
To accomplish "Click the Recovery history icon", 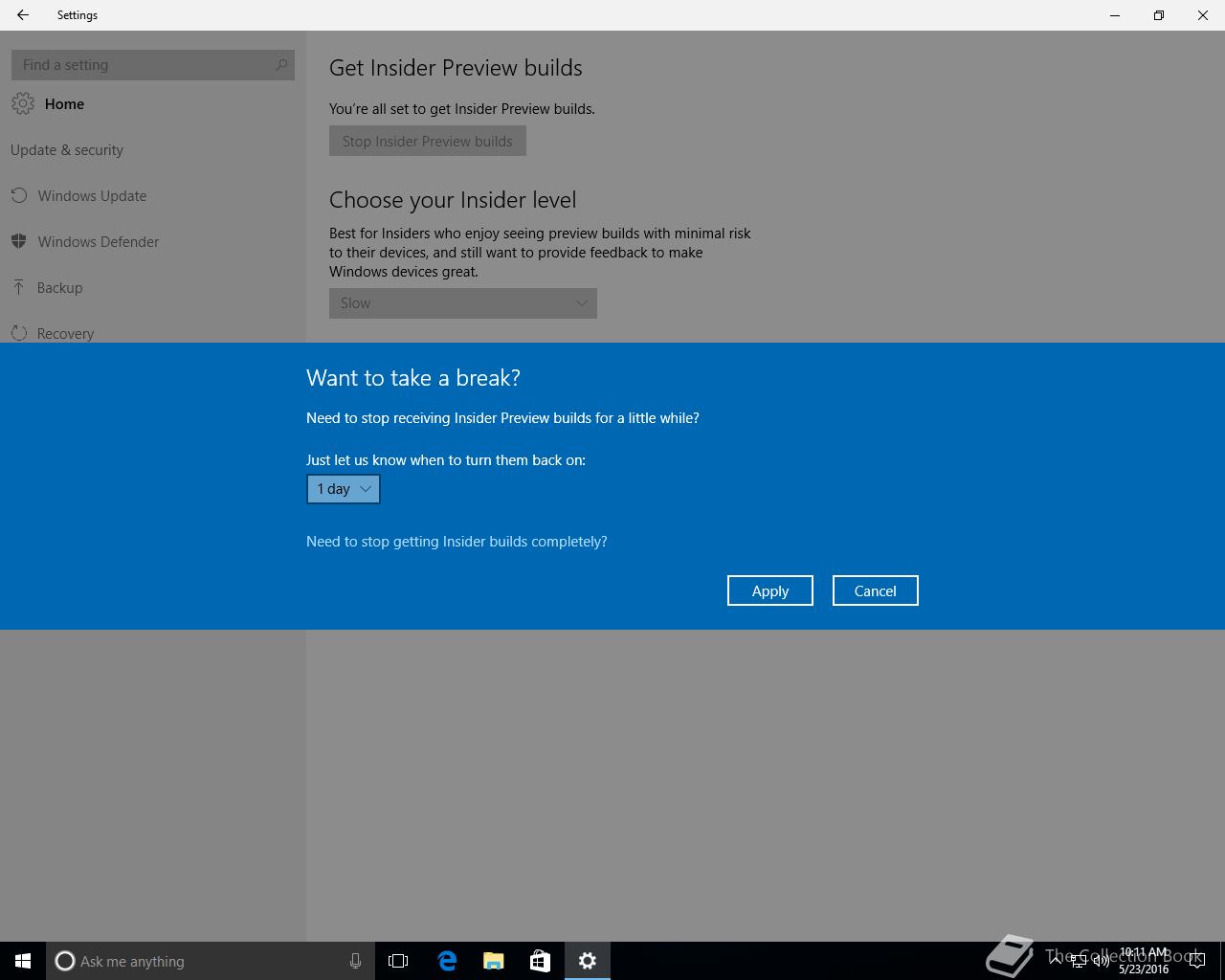I will click(18, 333).
